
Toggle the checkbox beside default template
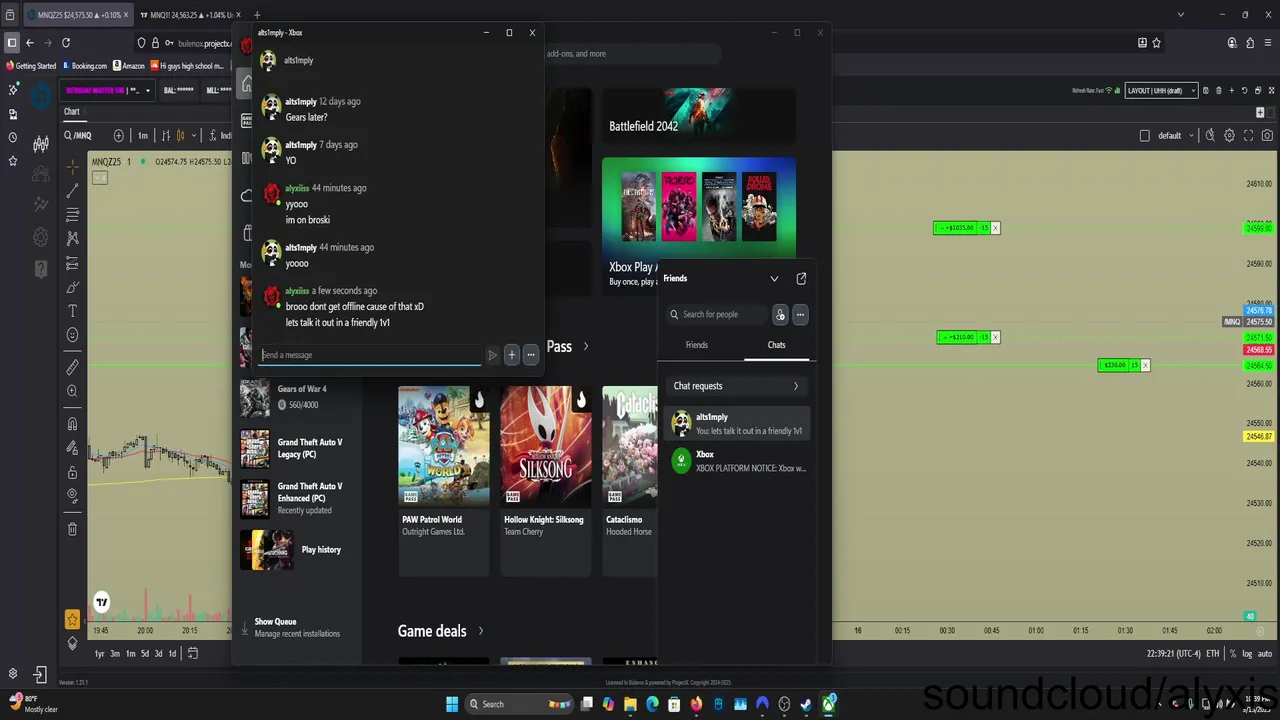(x=1145, y=135)
